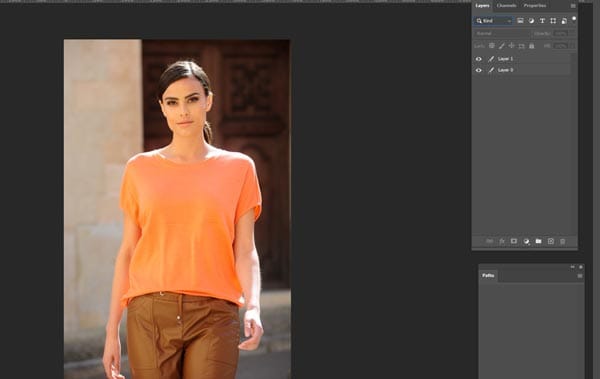Open the Kind filter dropdown
This screenshot has width=600, height=379.
(493, 21)
